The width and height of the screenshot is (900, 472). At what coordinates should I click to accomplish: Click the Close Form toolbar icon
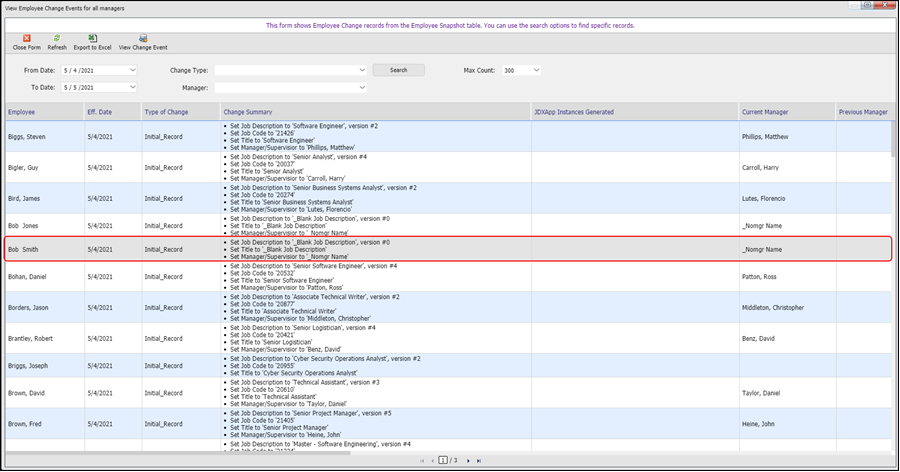click(27, 38)
